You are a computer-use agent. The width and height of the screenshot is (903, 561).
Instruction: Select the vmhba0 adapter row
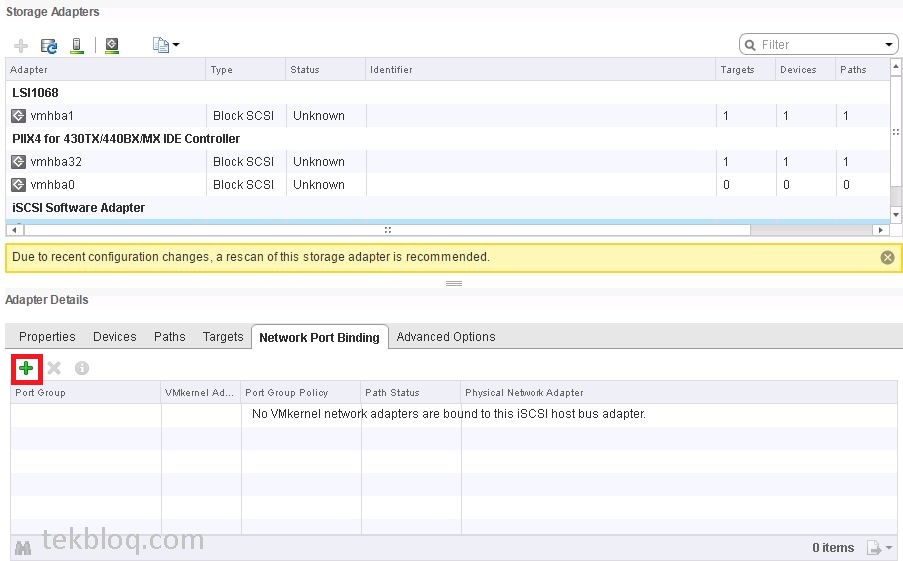click(447, 184)
